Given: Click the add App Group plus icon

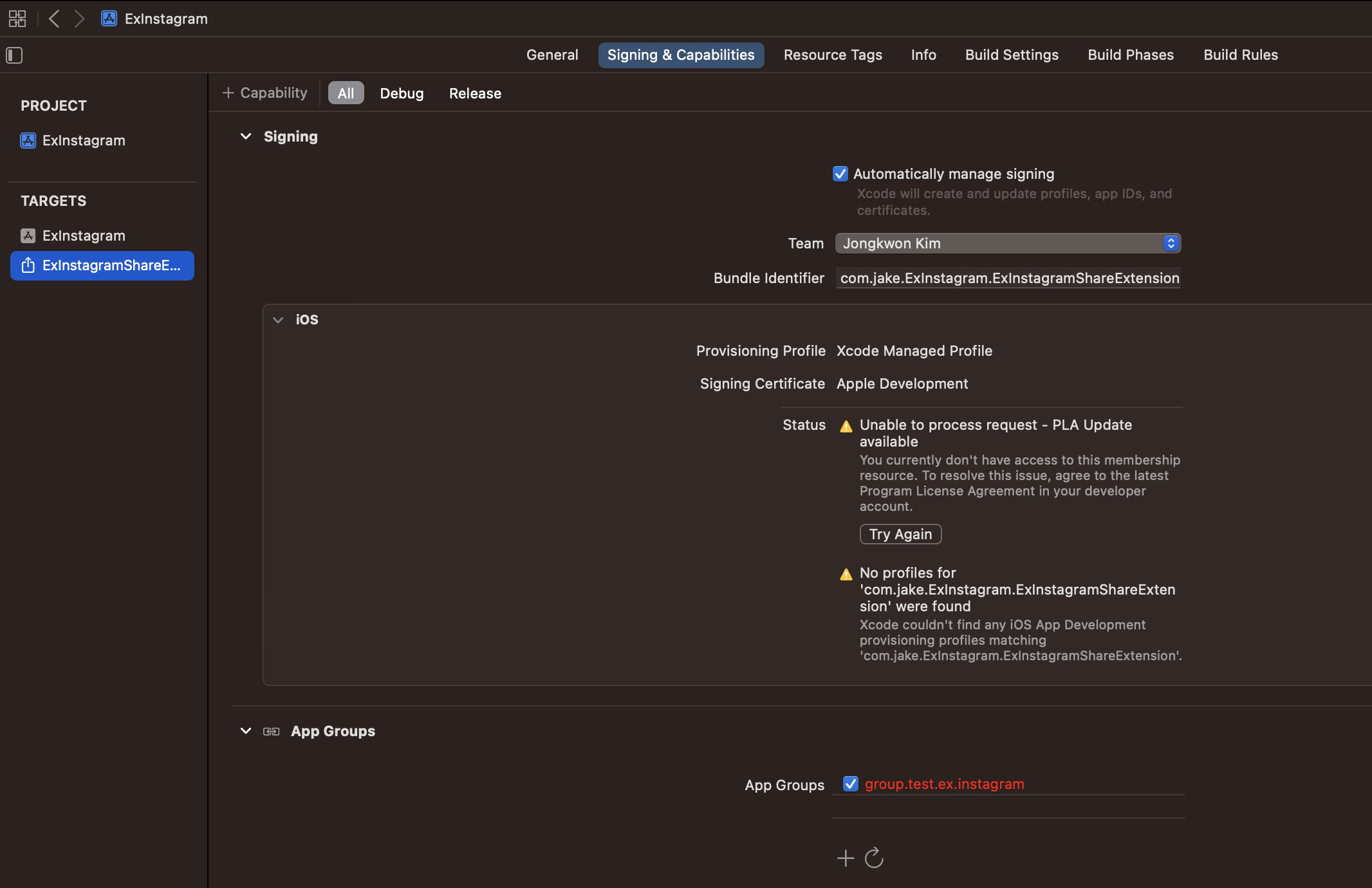Looking at the screenshot, I should (x=846, y=858).
